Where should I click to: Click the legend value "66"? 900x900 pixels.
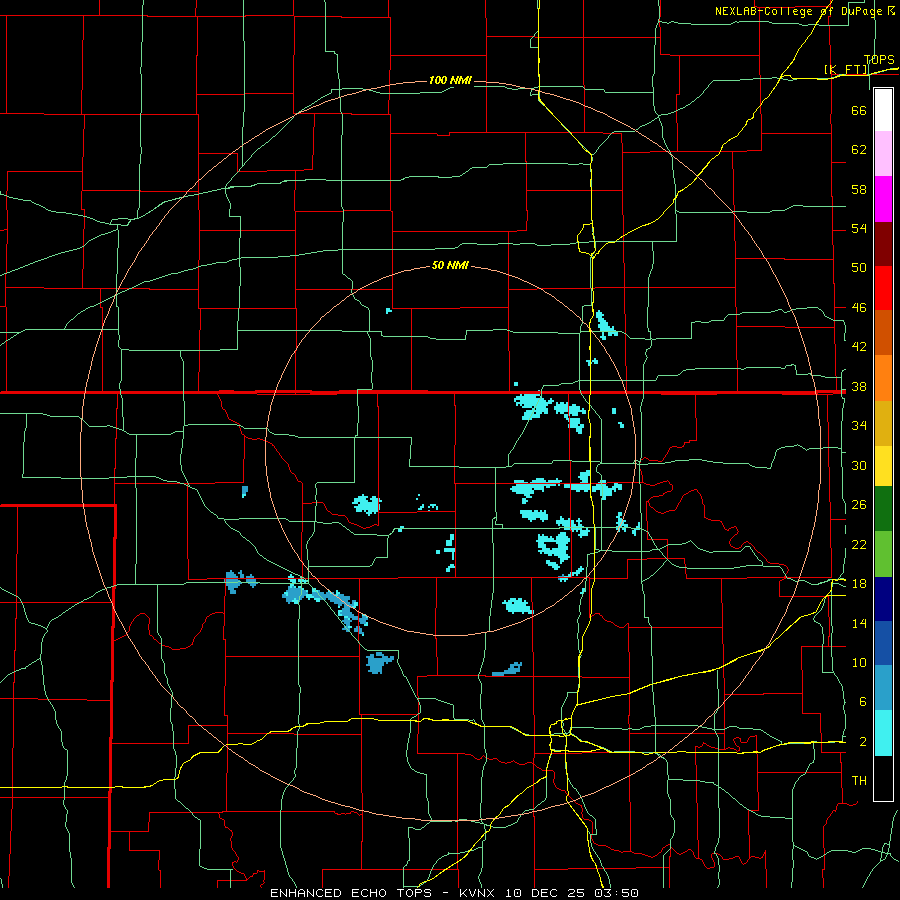(x=859, y=110)
